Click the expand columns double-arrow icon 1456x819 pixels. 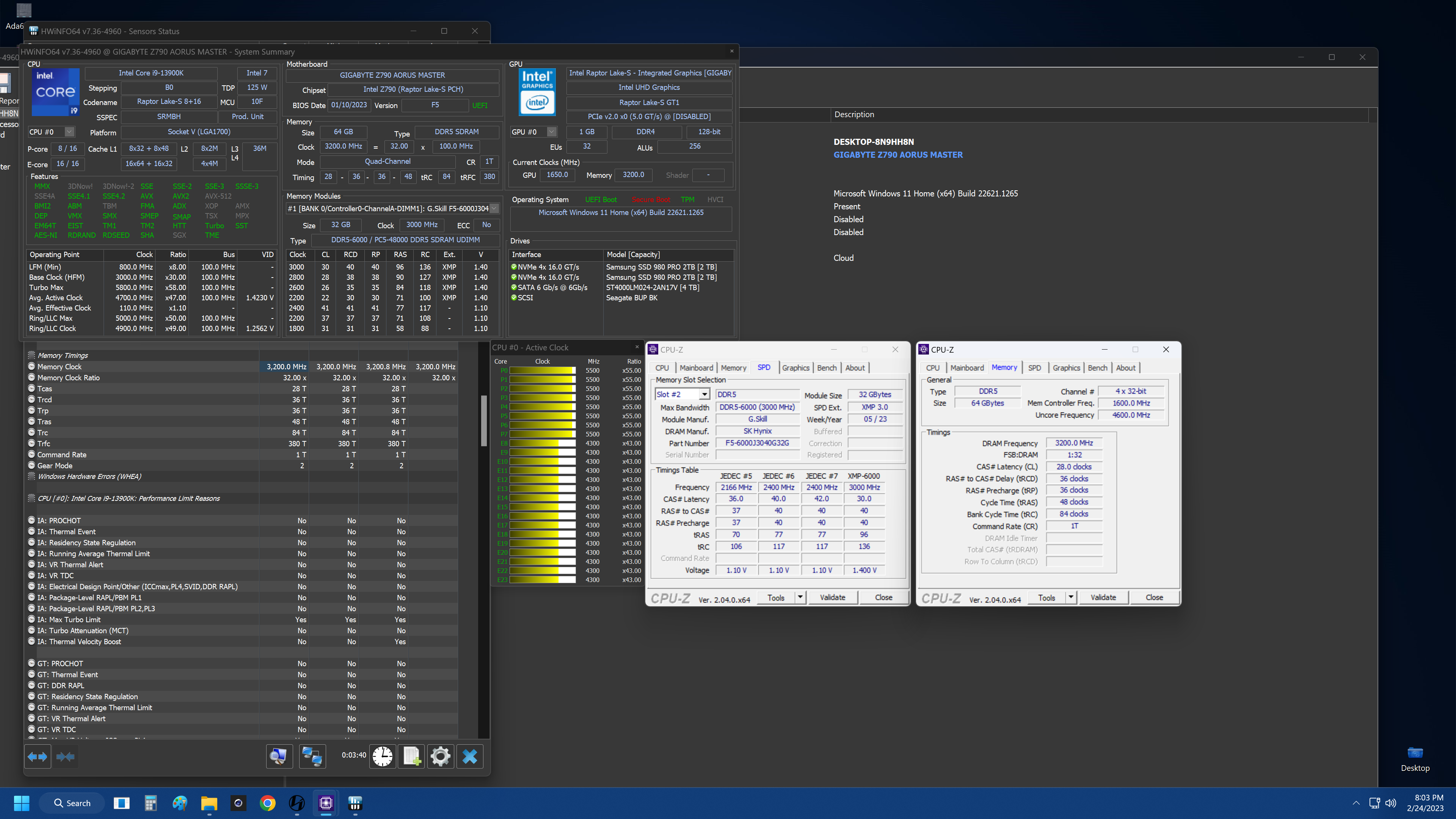point(38,756)
